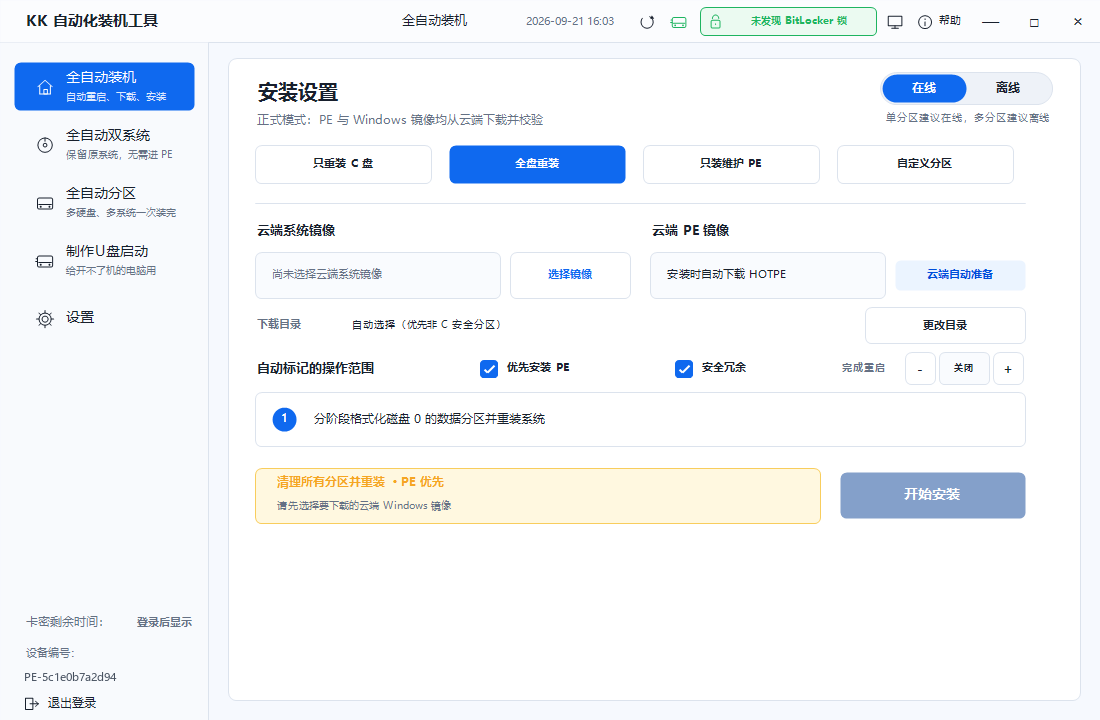
Task: Maximize the KK window
Action: (1034, 22)
